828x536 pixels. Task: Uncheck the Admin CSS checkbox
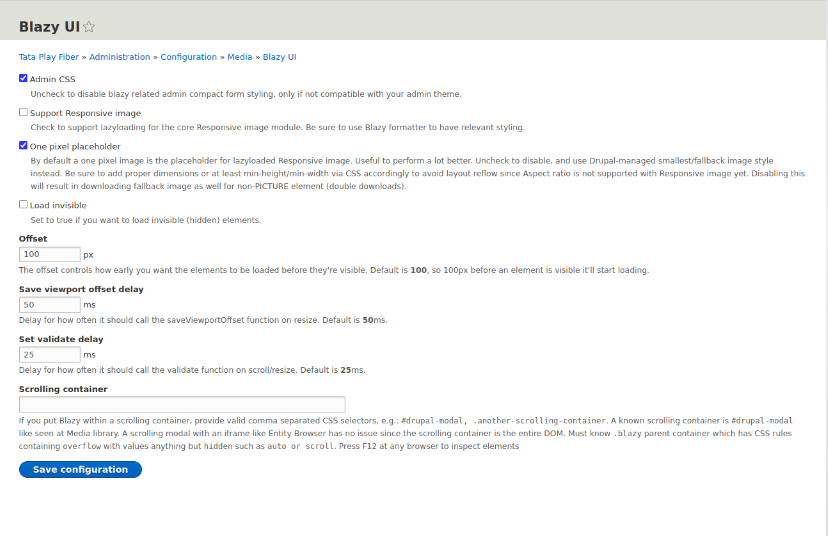(x=23, y=78)
